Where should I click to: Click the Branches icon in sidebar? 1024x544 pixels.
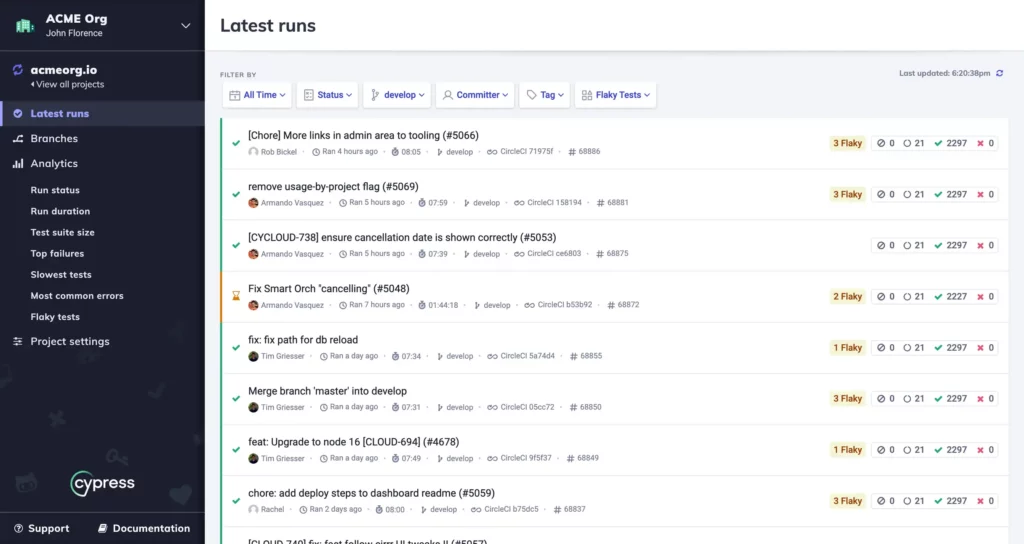tap(18, 138)
